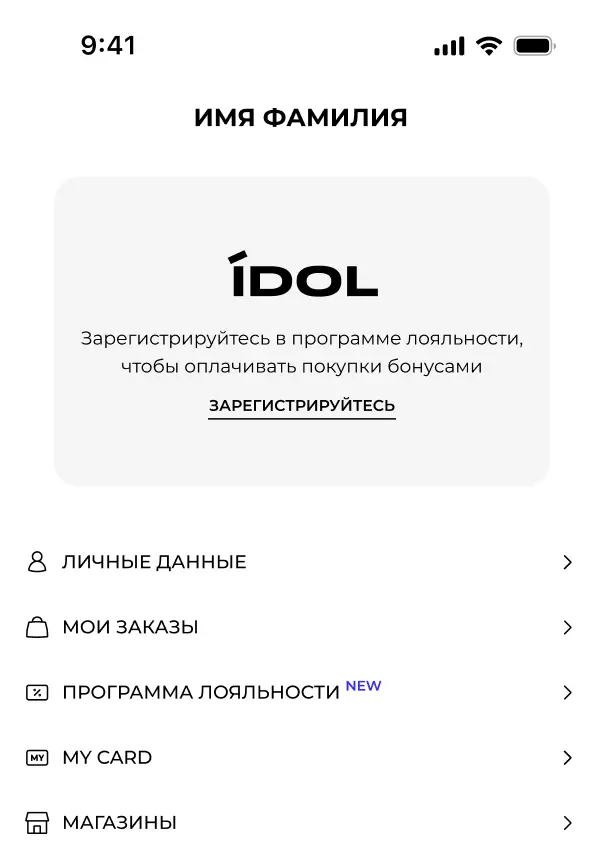Image resolution: width=604 pixels, height=860 pixels.
Task: Expand МАГАЗИНЫ using its arrow
Action: [567, 822]
